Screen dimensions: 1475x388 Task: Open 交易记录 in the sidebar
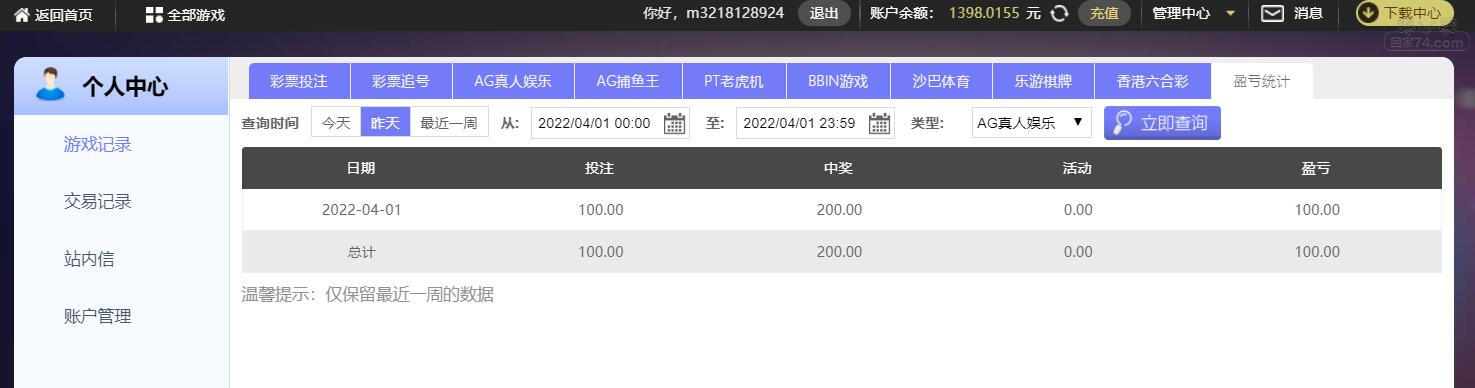click(x=98, y=201)
